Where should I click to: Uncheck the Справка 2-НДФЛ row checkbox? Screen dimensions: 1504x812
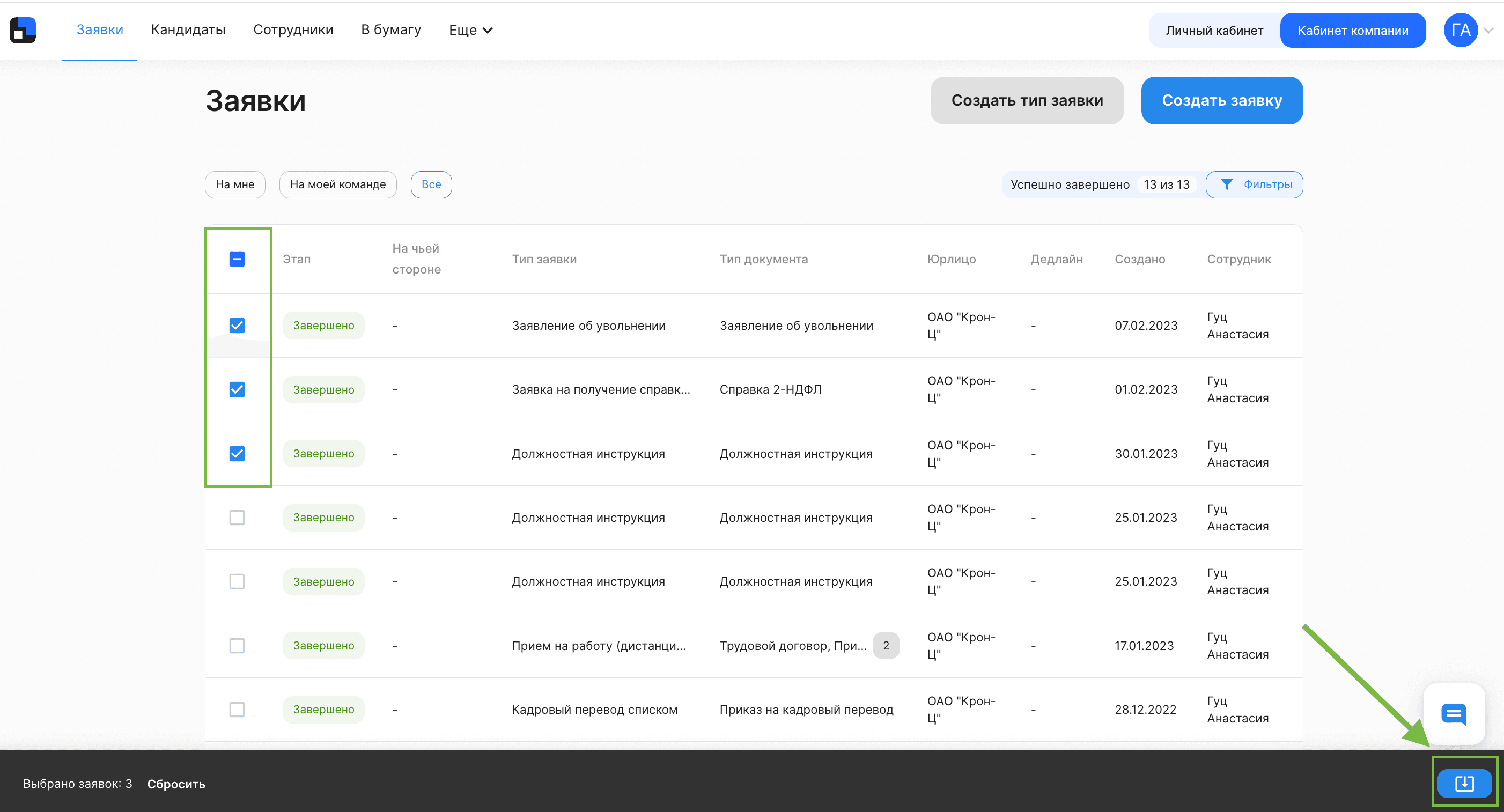[x=237, y=389]
